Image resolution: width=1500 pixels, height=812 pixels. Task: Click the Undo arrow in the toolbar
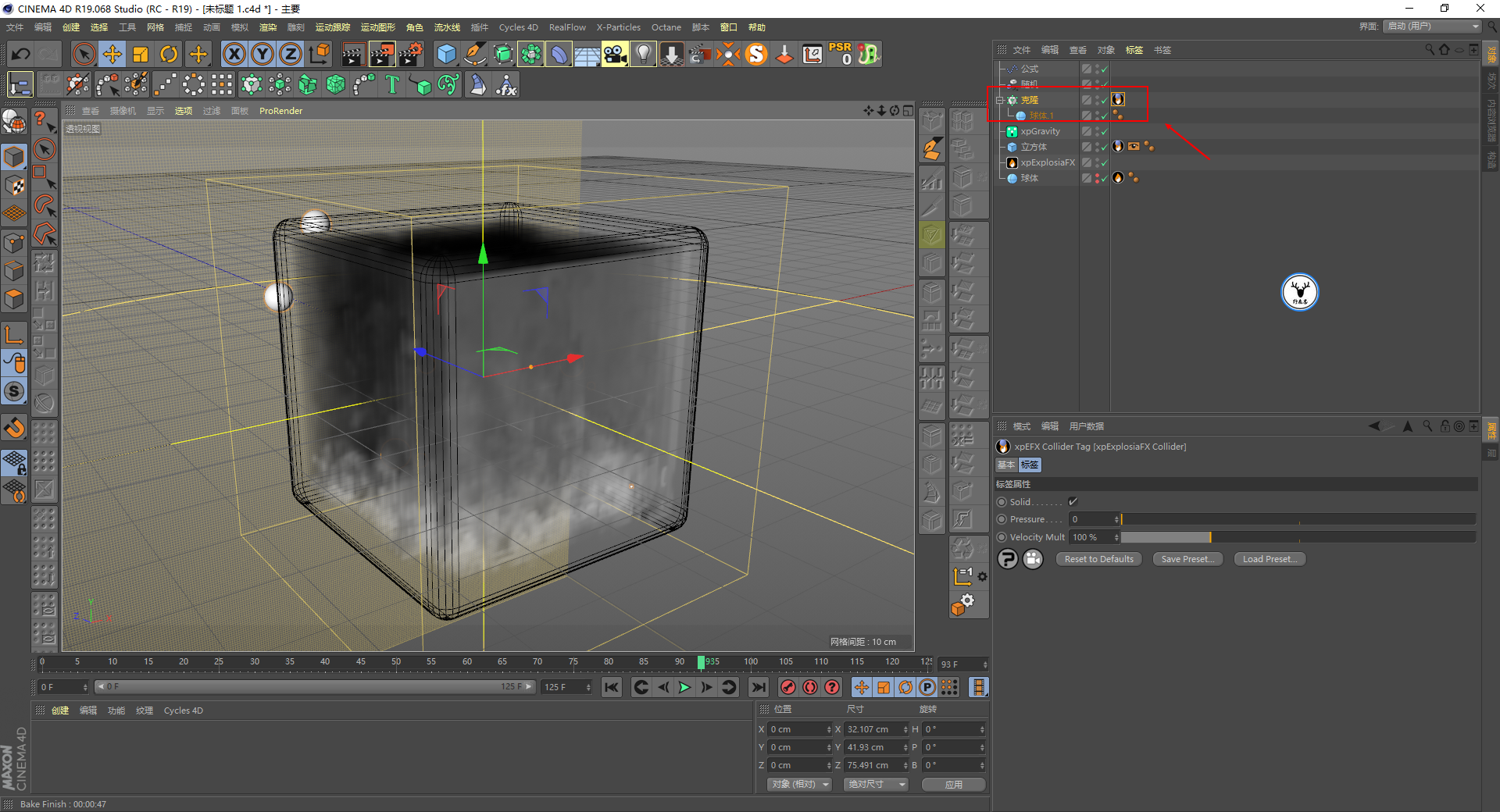point(21,54)
